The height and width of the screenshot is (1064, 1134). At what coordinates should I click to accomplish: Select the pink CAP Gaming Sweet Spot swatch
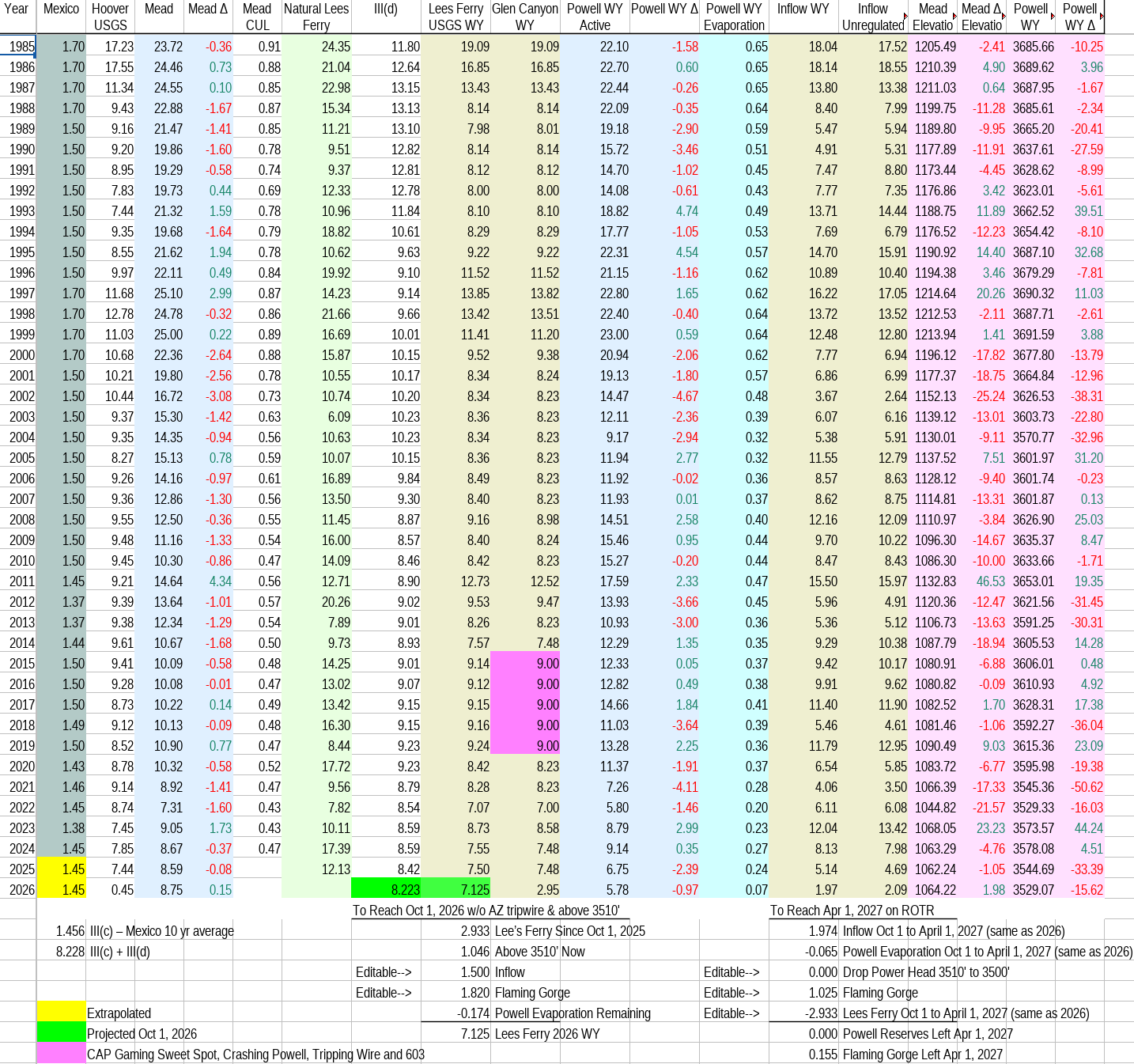(61, 1055)
